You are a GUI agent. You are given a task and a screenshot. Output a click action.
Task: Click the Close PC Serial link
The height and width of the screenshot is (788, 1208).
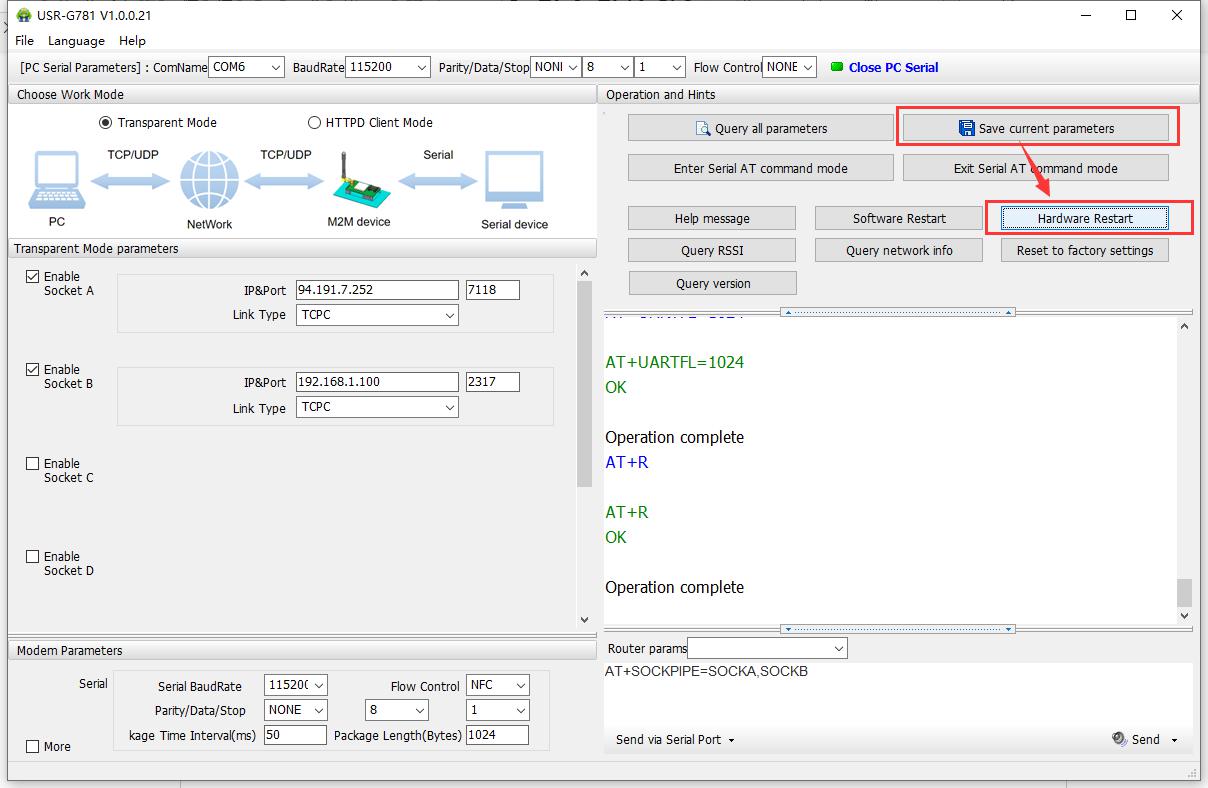point(893,67)
